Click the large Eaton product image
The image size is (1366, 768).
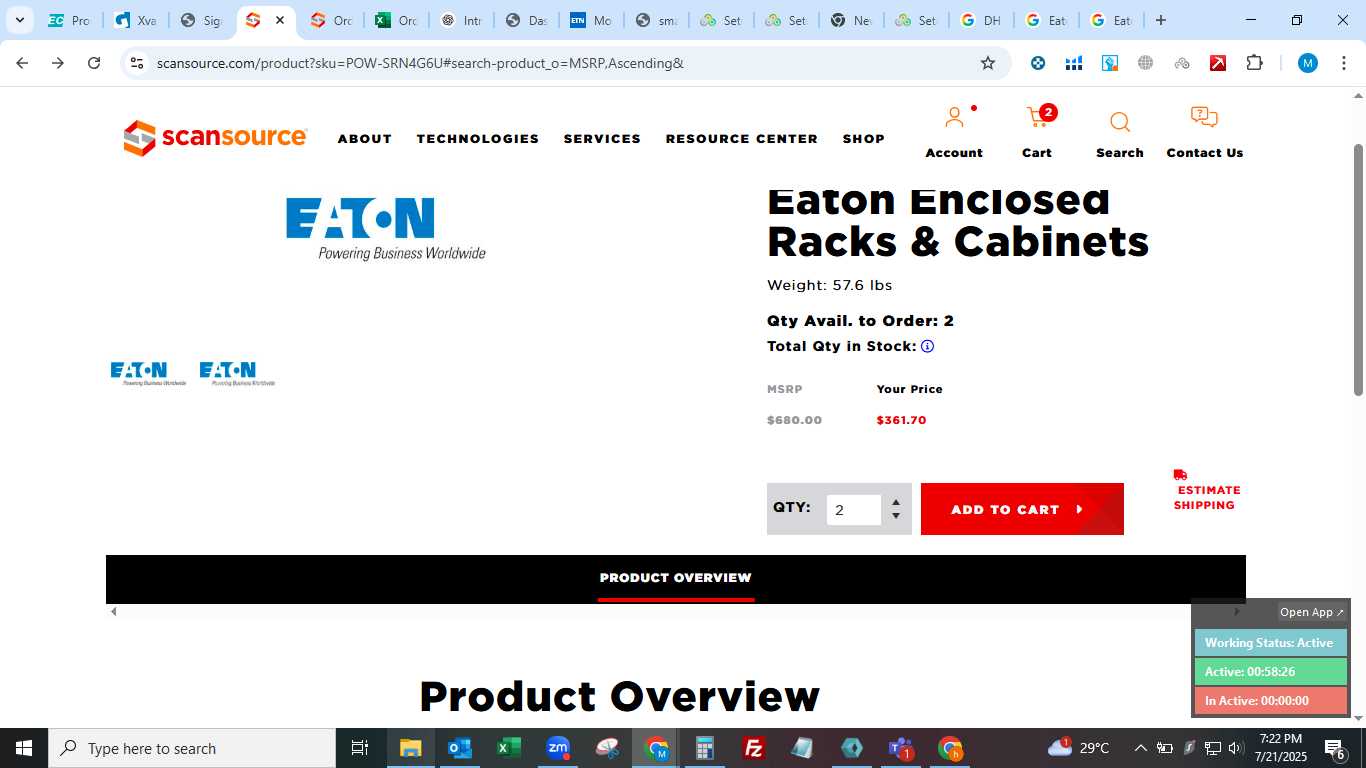click(x=386, y=229)
